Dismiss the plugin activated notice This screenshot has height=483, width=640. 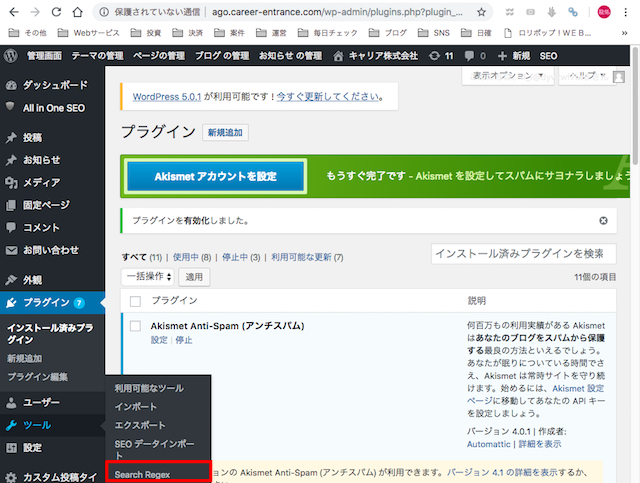[x=603, y=220]
